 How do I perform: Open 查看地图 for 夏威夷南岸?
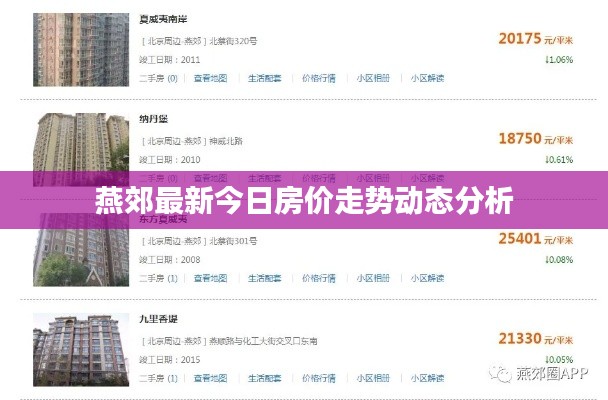pyautogui.click(x=211, y=78)
